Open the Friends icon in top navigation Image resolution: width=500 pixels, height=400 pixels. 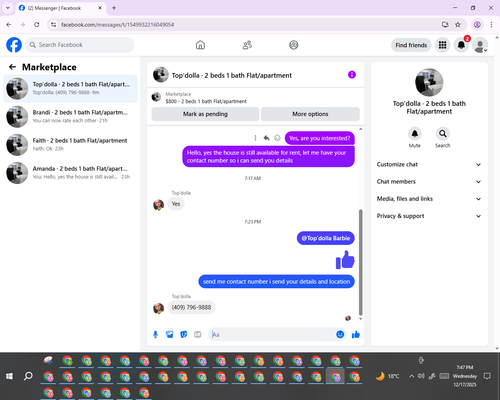tap(247, 45)
